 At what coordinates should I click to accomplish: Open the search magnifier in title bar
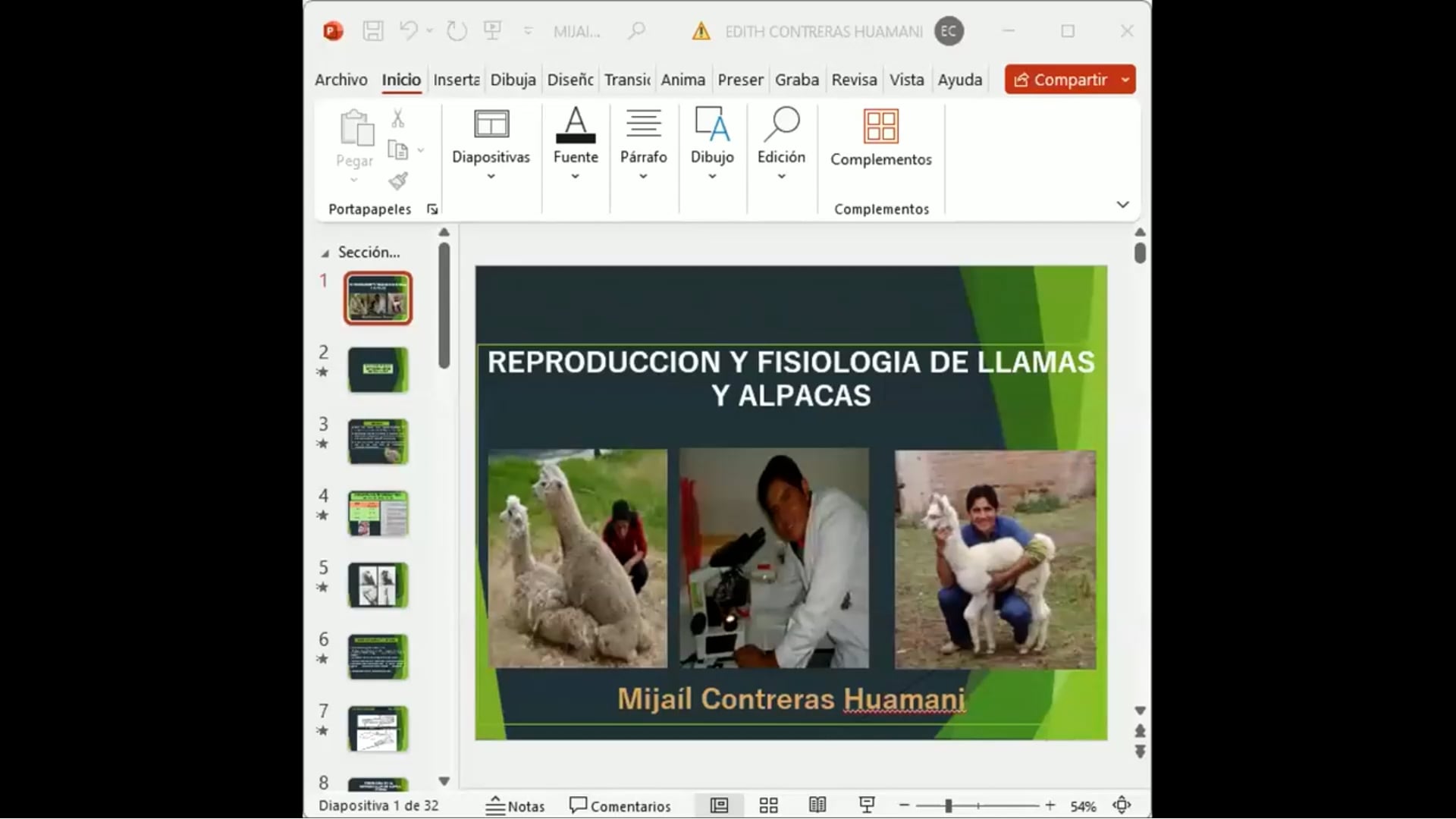pos(636,31)
